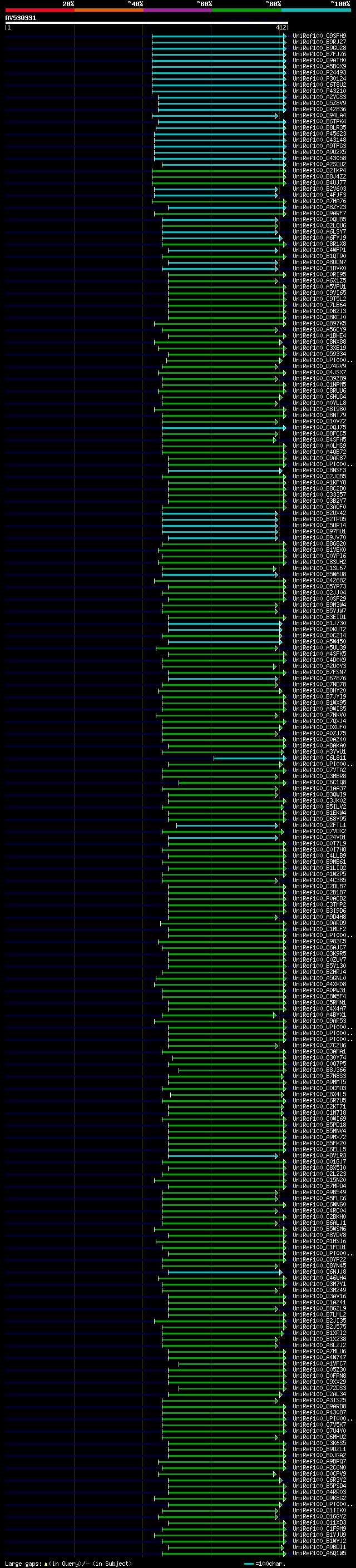Select hit UniRef100_A7MLU6
Image resolution: width=356 pixels, height=1568 pixels.
(319, 1351)
